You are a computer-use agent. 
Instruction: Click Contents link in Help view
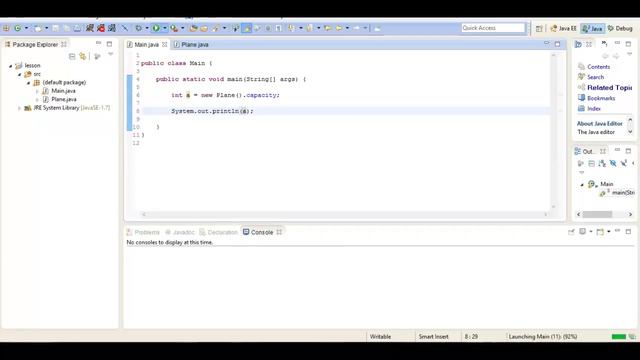click(598, 67)
